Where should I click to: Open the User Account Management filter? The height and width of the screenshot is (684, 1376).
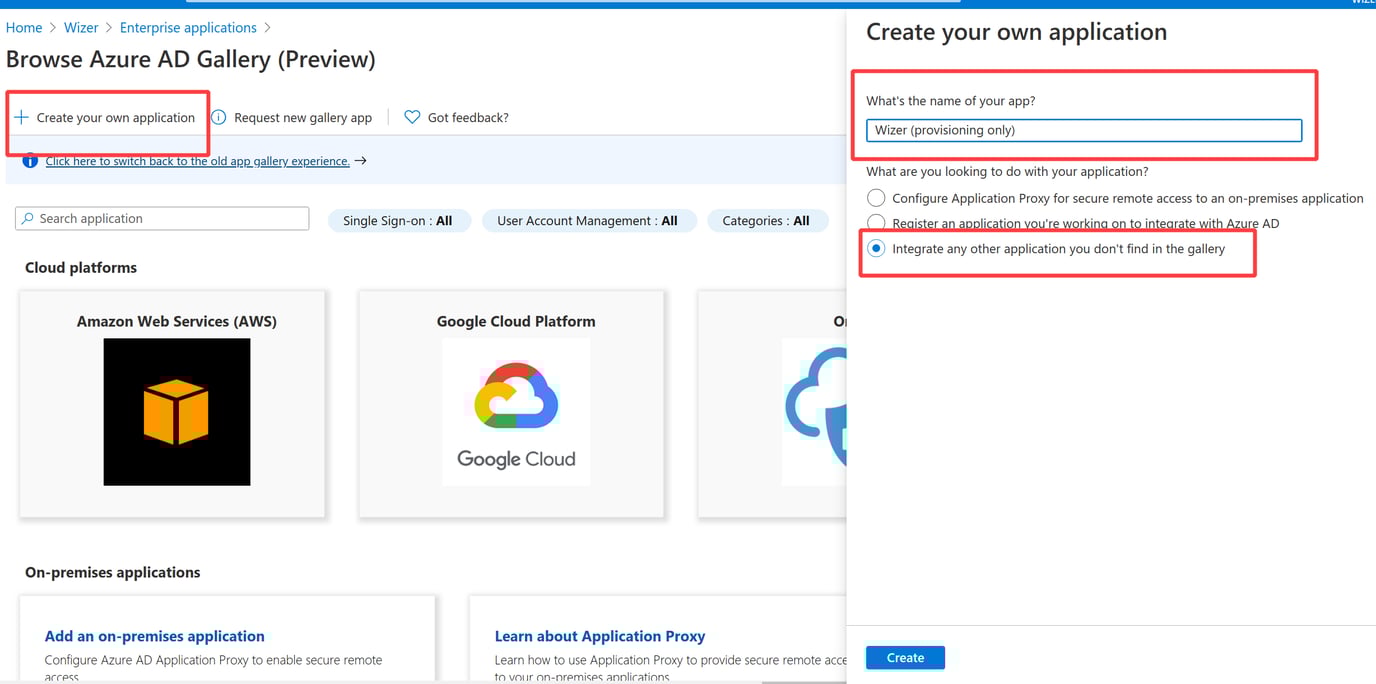[589, 220]
